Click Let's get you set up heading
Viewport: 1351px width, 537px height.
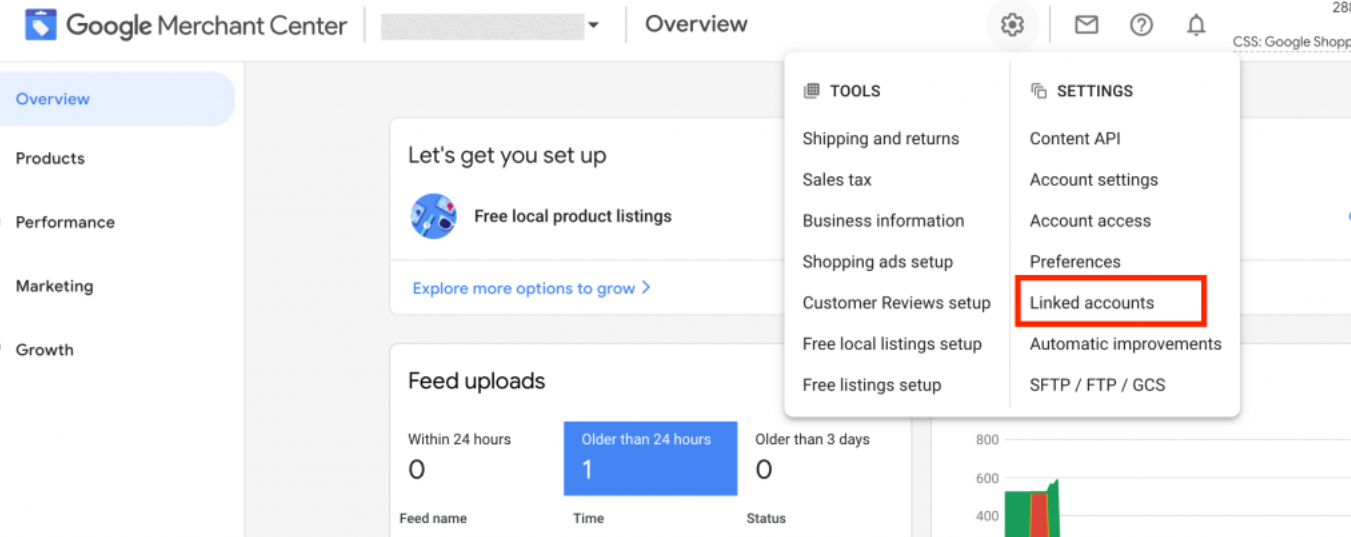pos(507,156)
